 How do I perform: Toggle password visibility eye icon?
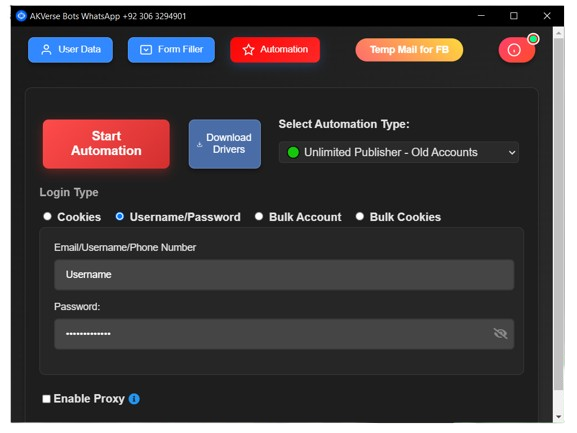point(500,334)
